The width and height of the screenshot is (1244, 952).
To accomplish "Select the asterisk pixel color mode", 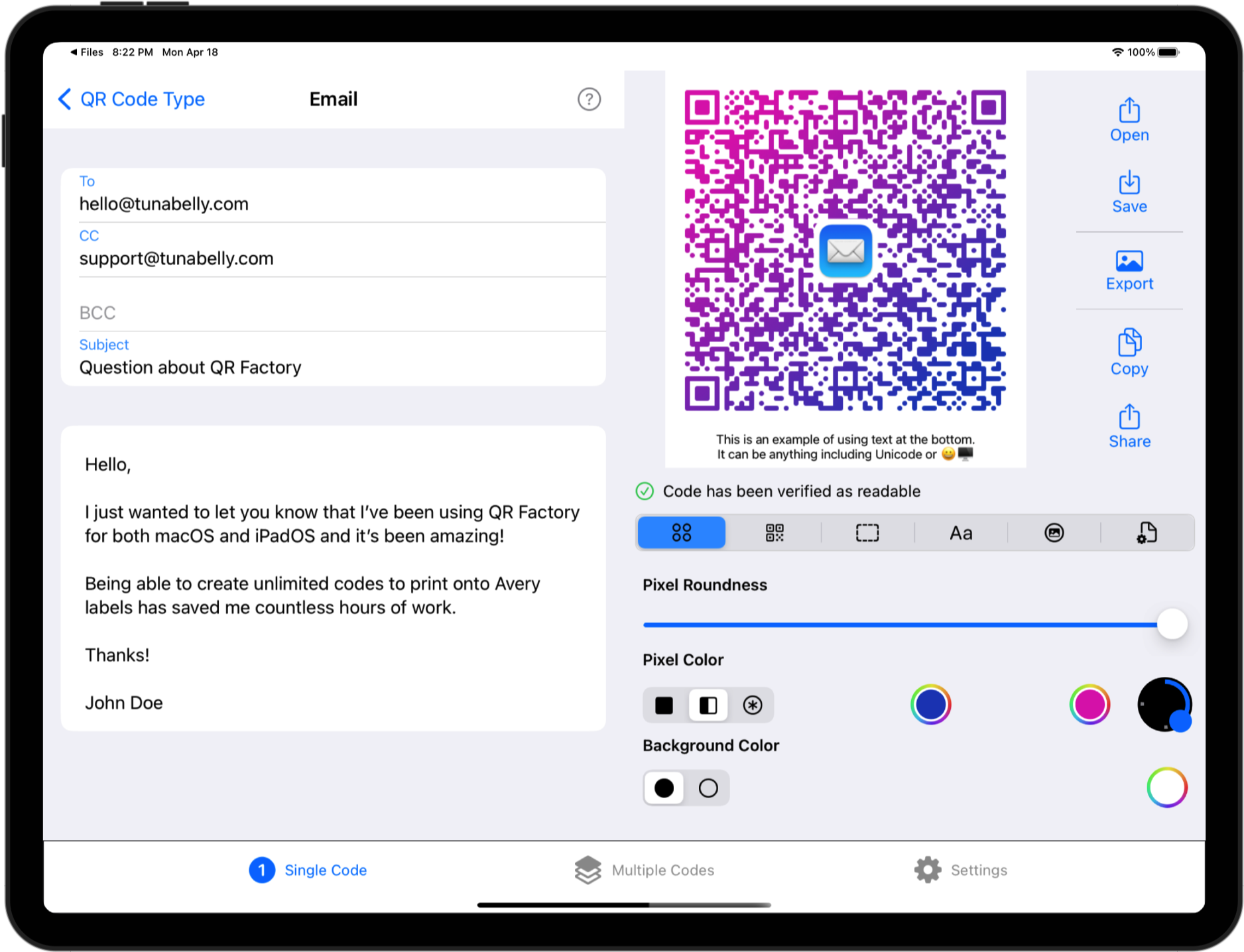I will pos(752,705).
